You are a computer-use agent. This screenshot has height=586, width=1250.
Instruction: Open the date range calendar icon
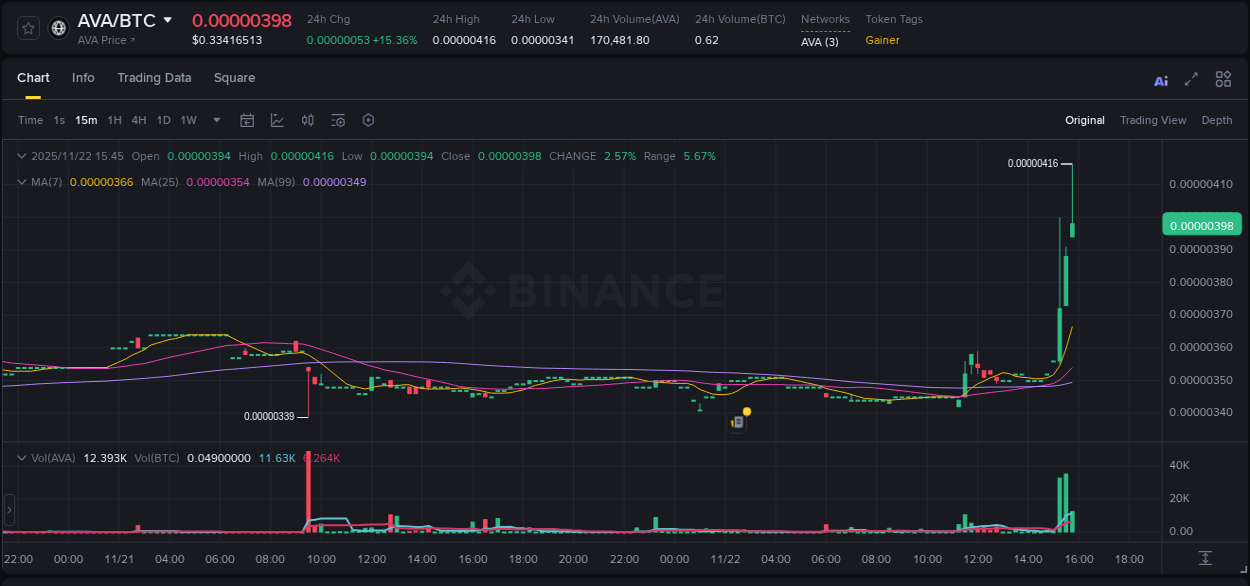(x=247, y=120)
